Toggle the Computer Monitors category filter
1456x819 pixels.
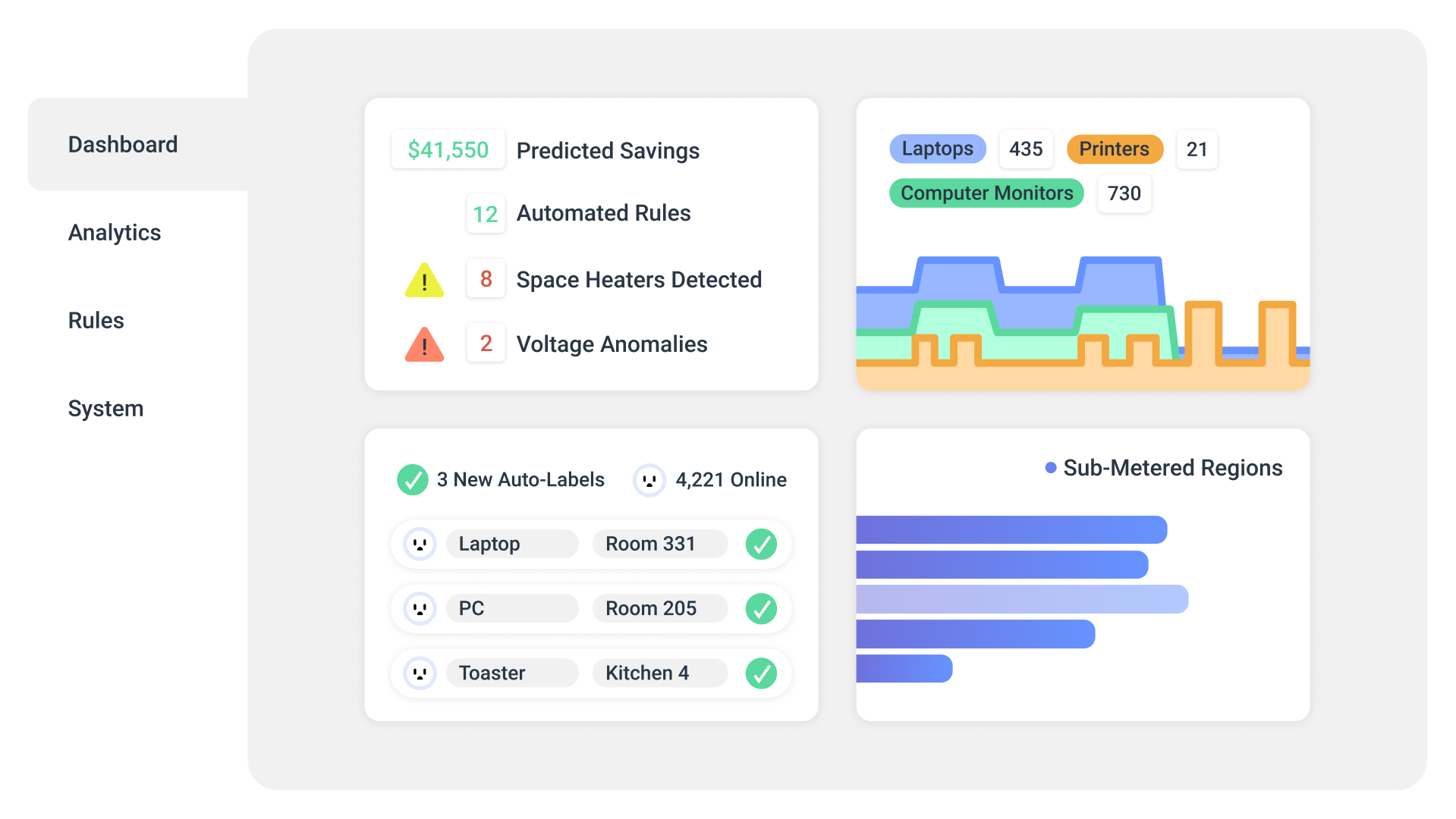tap(986, 193)
